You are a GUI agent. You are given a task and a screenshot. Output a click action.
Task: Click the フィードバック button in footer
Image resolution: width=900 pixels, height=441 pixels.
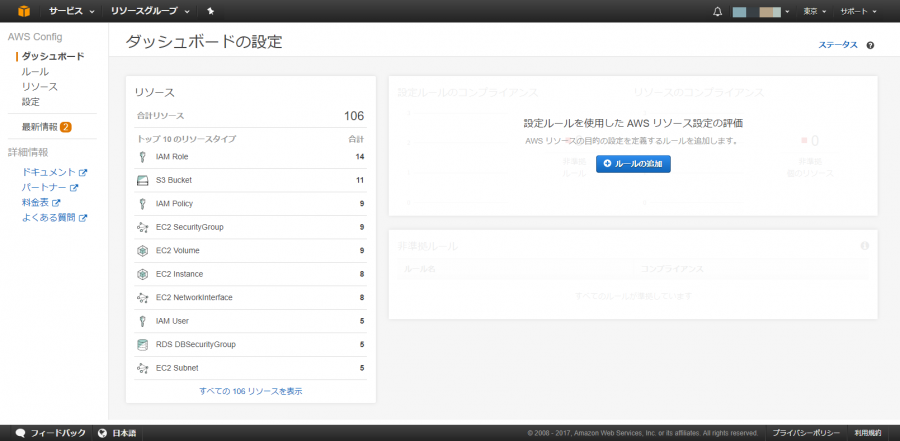[x=51, y=433]
